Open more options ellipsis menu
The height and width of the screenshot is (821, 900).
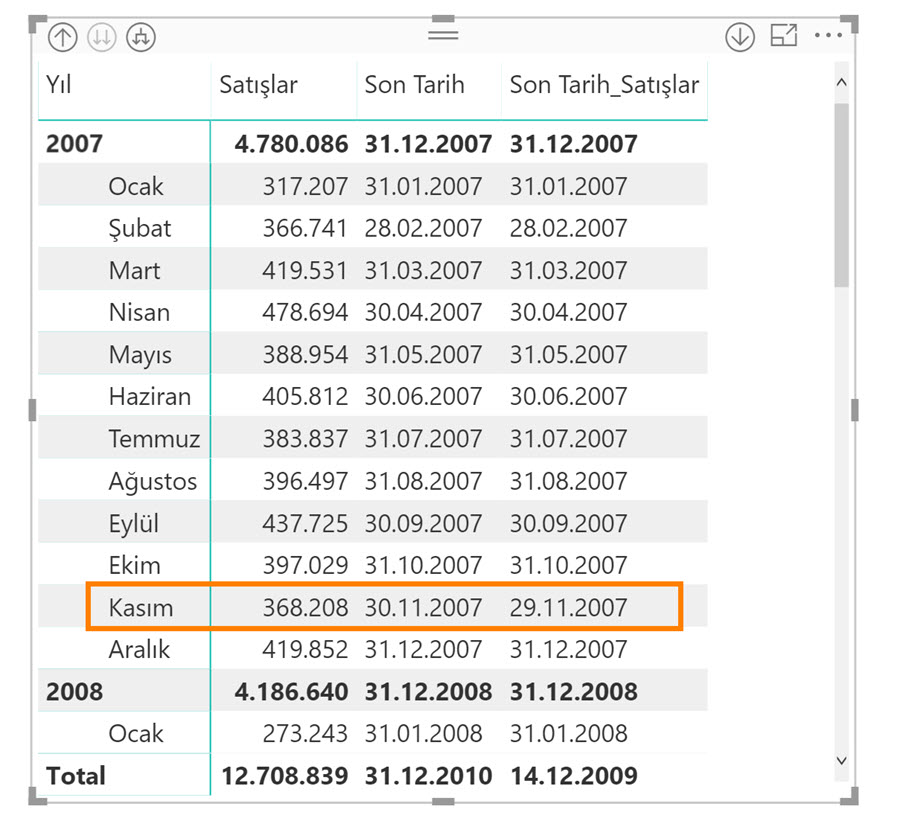(828, 36)
